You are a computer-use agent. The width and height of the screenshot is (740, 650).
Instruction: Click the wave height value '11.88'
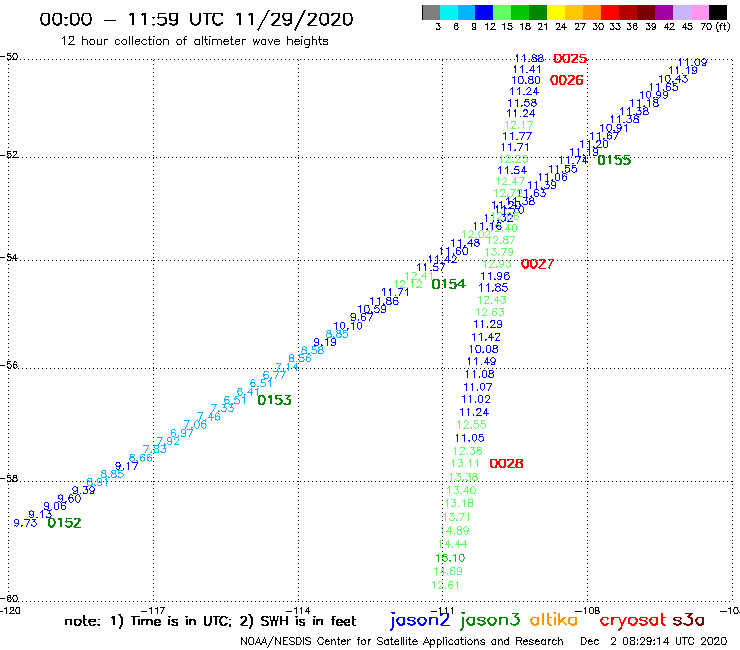[529, 59]
